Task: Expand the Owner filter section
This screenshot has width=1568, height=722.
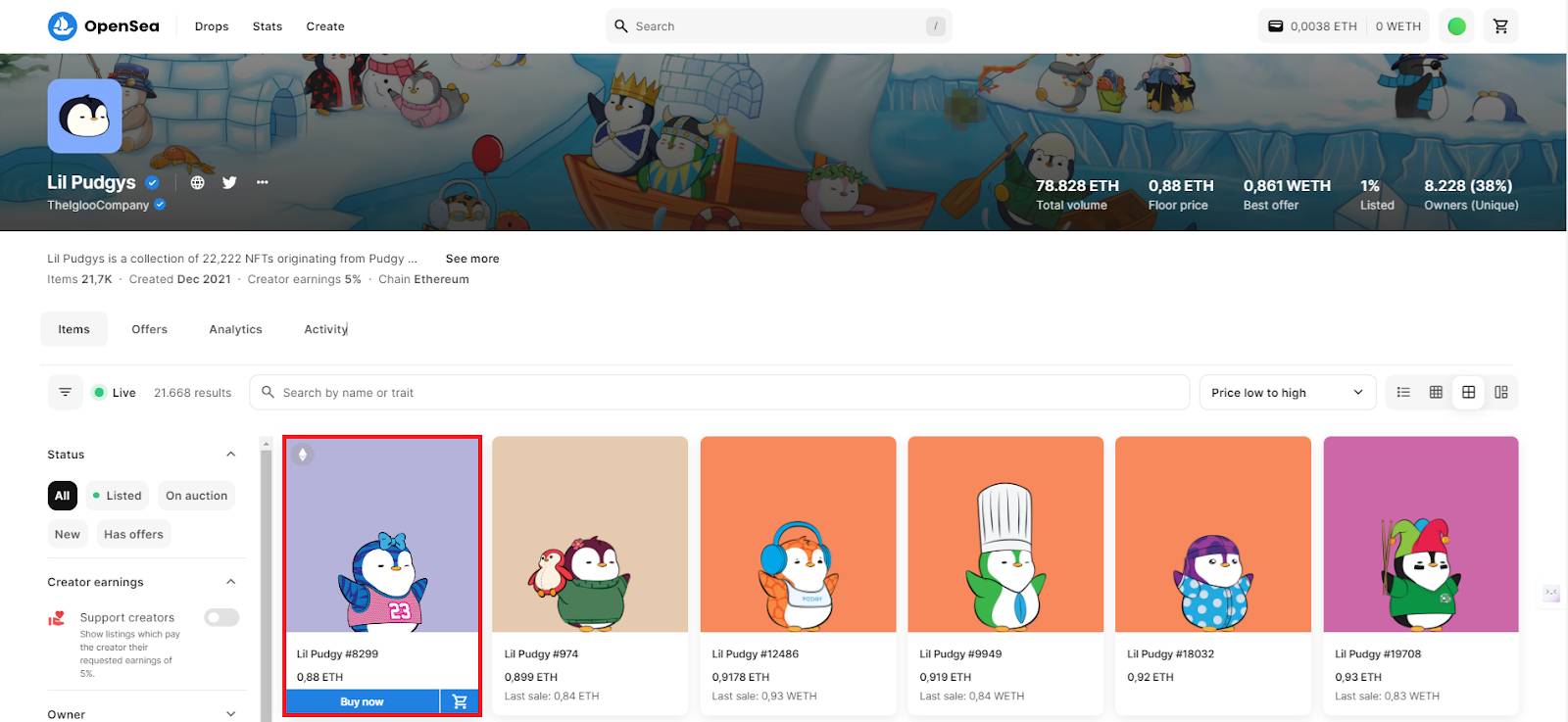Action: [230, 714]
